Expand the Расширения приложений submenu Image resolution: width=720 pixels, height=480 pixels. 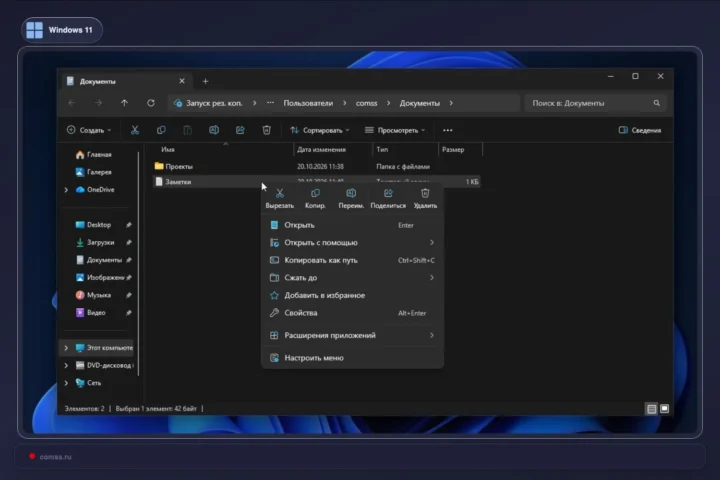pyautogui.click(x=352, y=335)
